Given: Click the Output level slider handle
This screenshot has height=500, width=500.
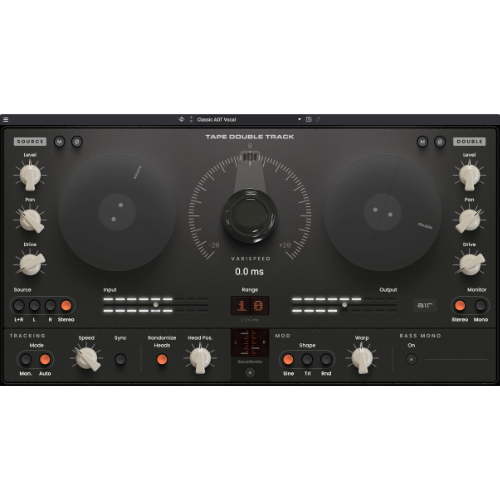Looking at the screenshot, I should coord(345,305).
